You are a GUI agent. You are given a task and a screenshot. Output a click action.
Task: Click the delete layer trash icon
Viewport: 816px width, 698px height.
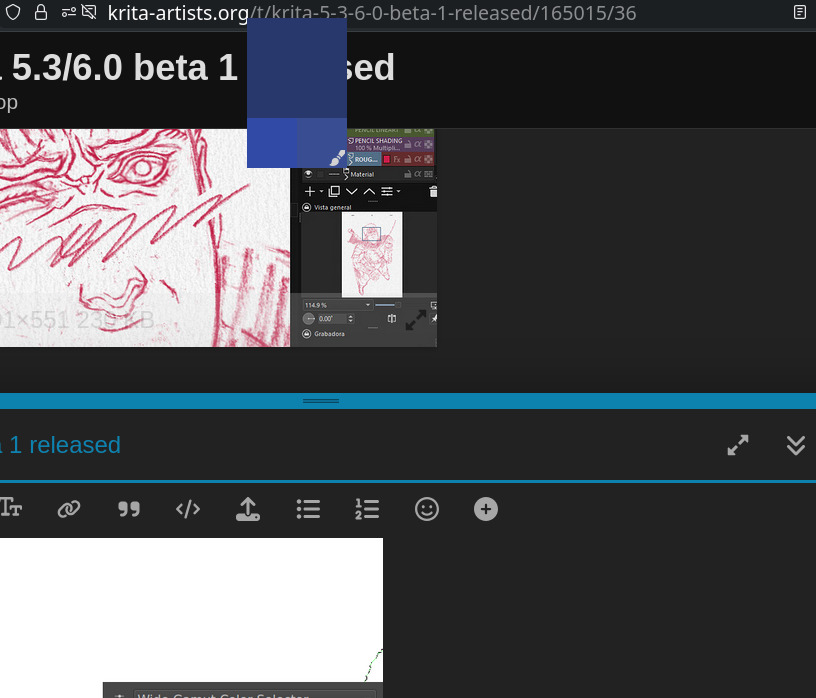433,192
